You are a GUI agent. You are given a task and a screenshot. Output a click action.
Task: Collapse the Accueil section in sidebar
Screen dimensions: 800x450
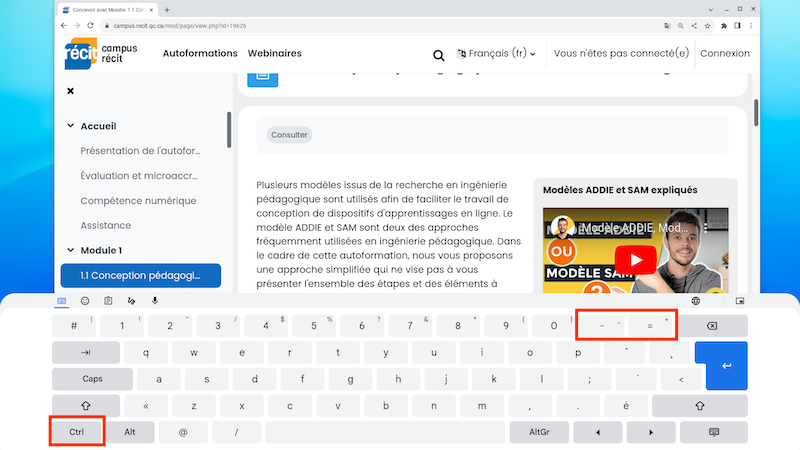coord(70,126)
